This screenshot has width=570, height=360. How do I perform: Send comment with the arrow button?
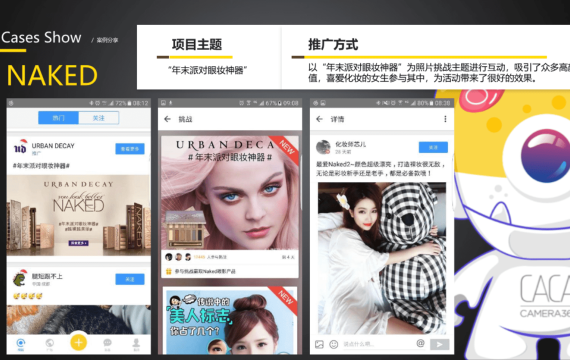tap(439, 344)
